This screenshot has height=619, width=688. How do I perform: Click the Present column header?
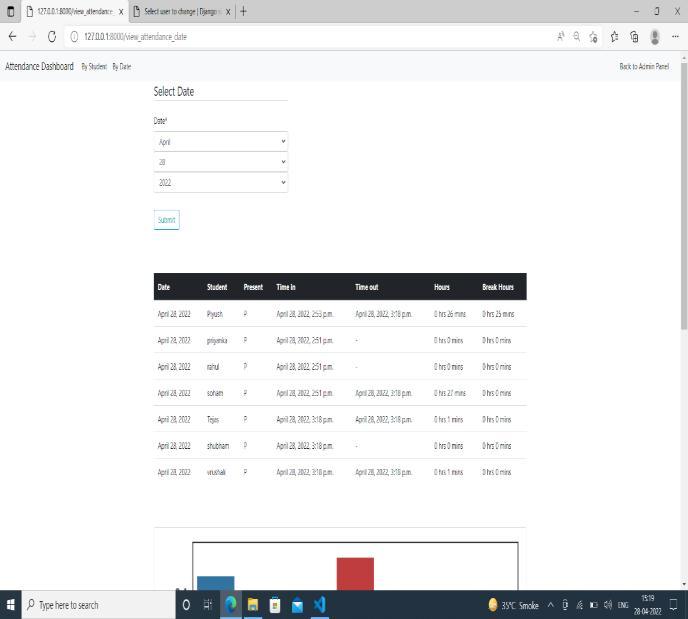(x=253, y=287)
